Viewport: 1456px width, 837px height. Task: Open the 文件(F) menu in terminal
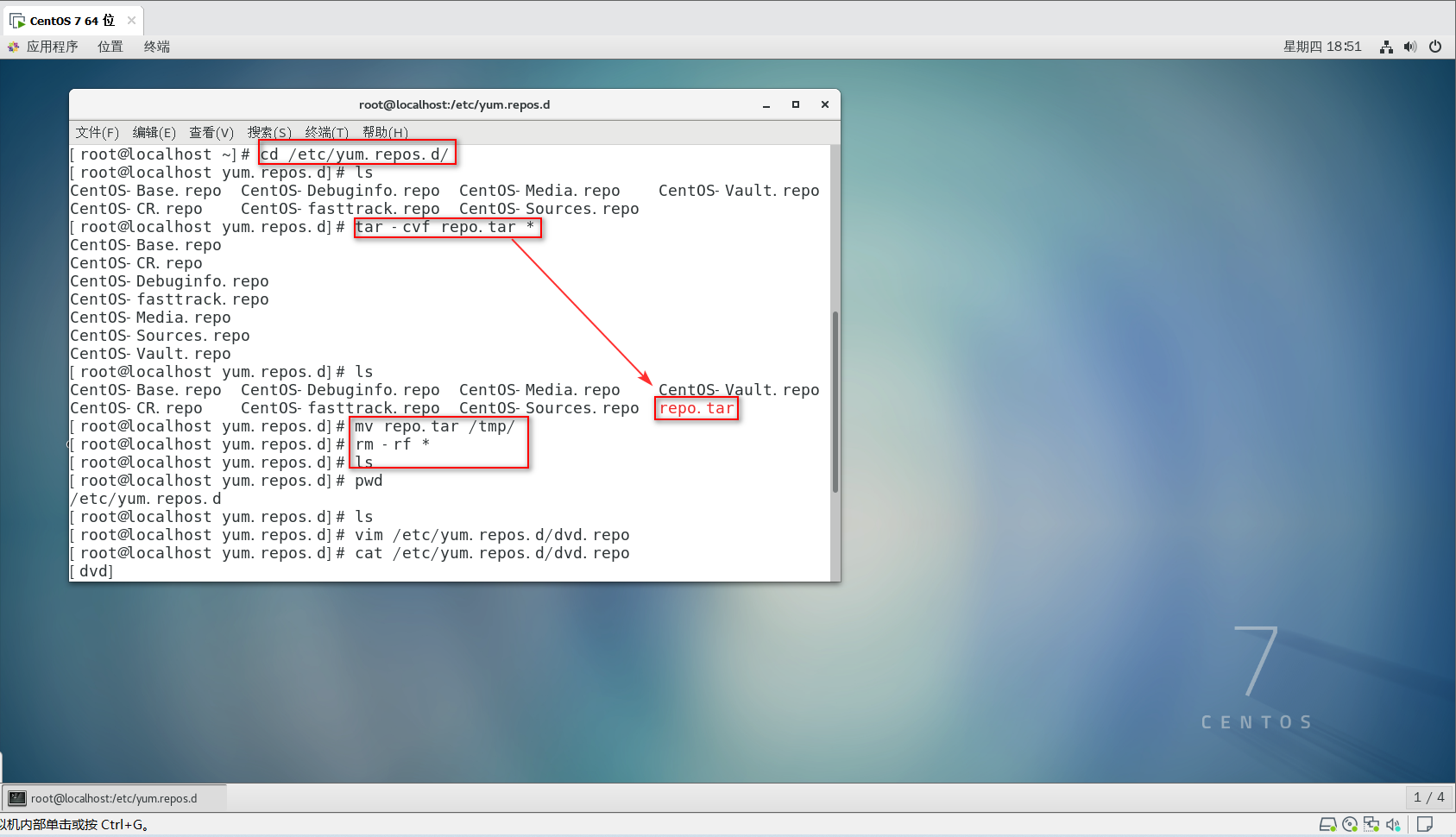(96, 132)
